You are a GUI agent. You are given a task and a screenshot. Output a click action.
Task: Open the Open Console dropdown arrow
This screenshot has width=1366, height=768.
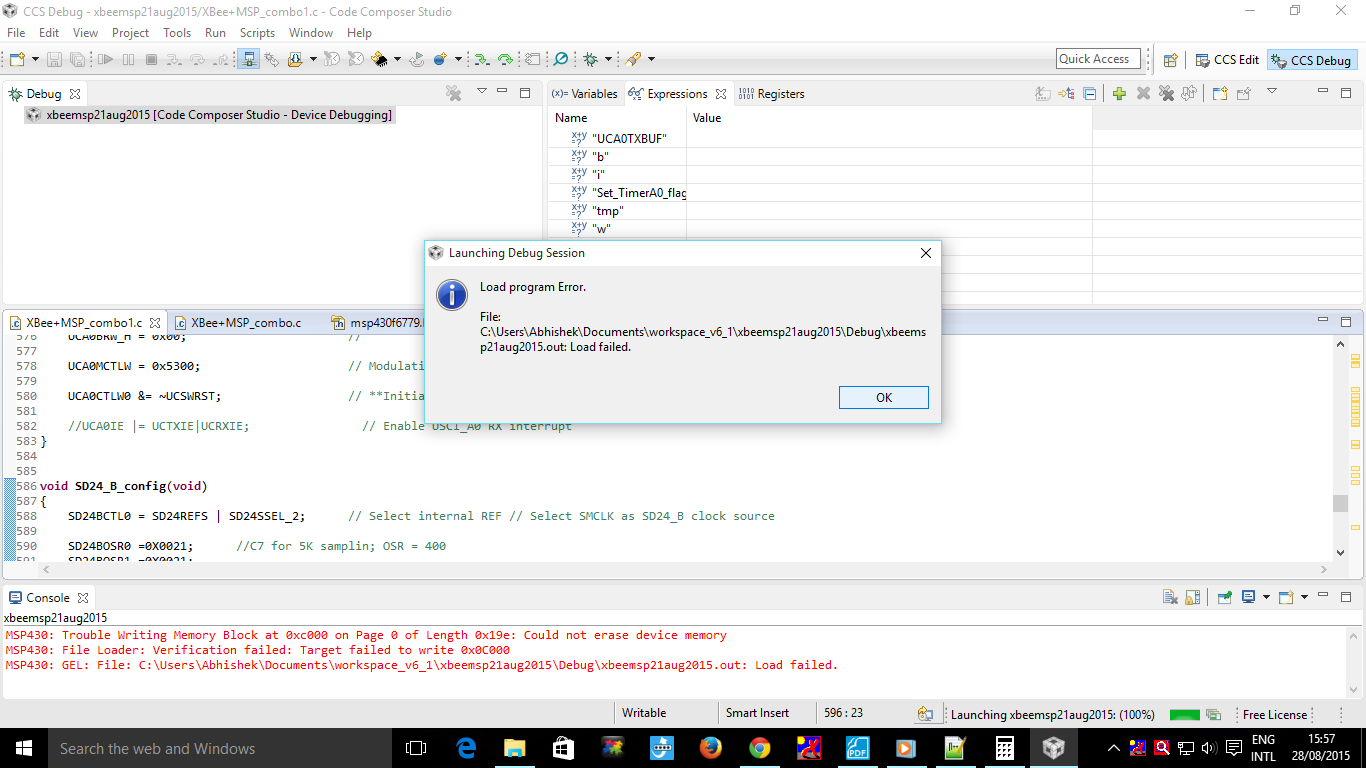coord(1303,598)
